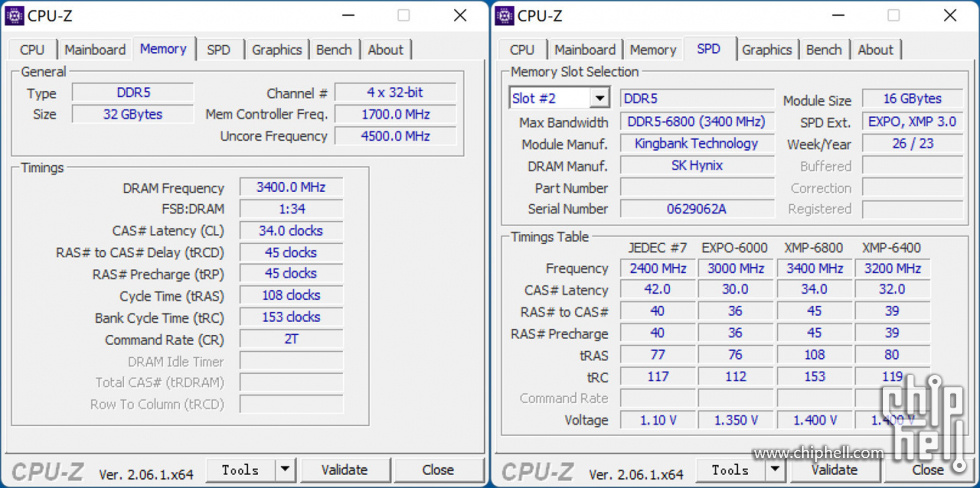Minimize the left CPU-Z window

pos(348,16)
